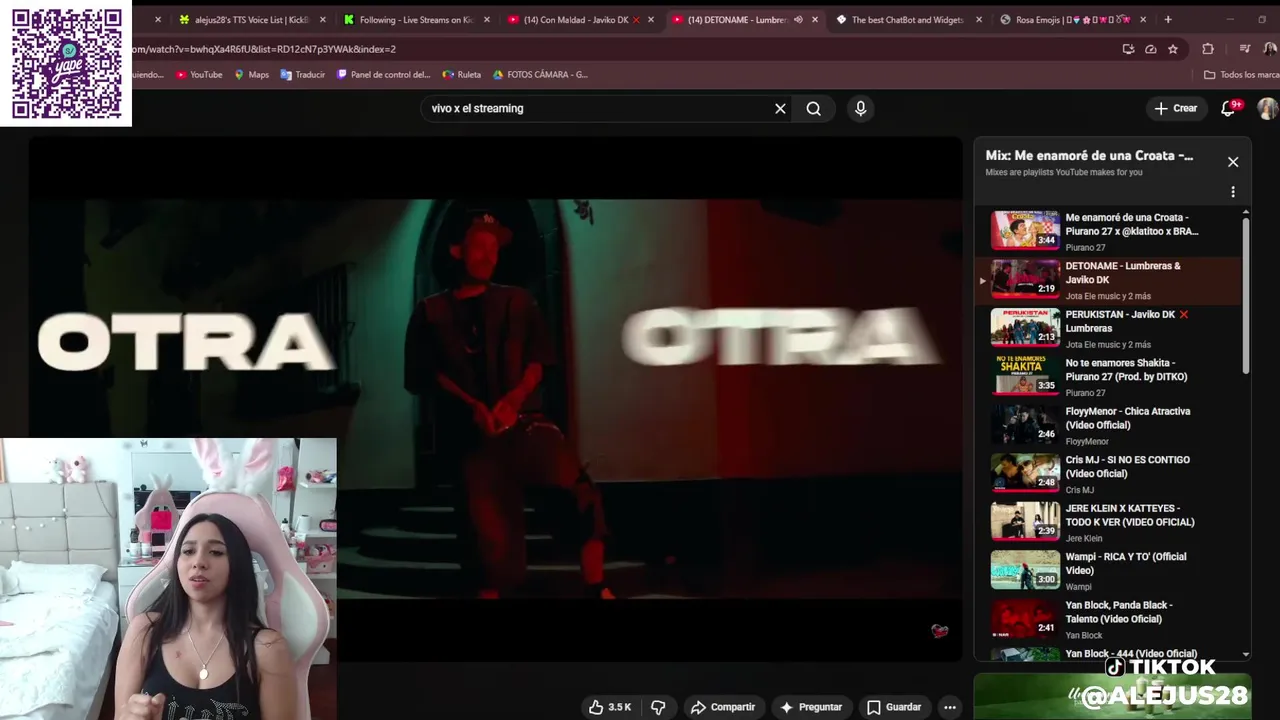Clear the YouTube search box text
This screenshot has height=720, width=1280.
780,108
